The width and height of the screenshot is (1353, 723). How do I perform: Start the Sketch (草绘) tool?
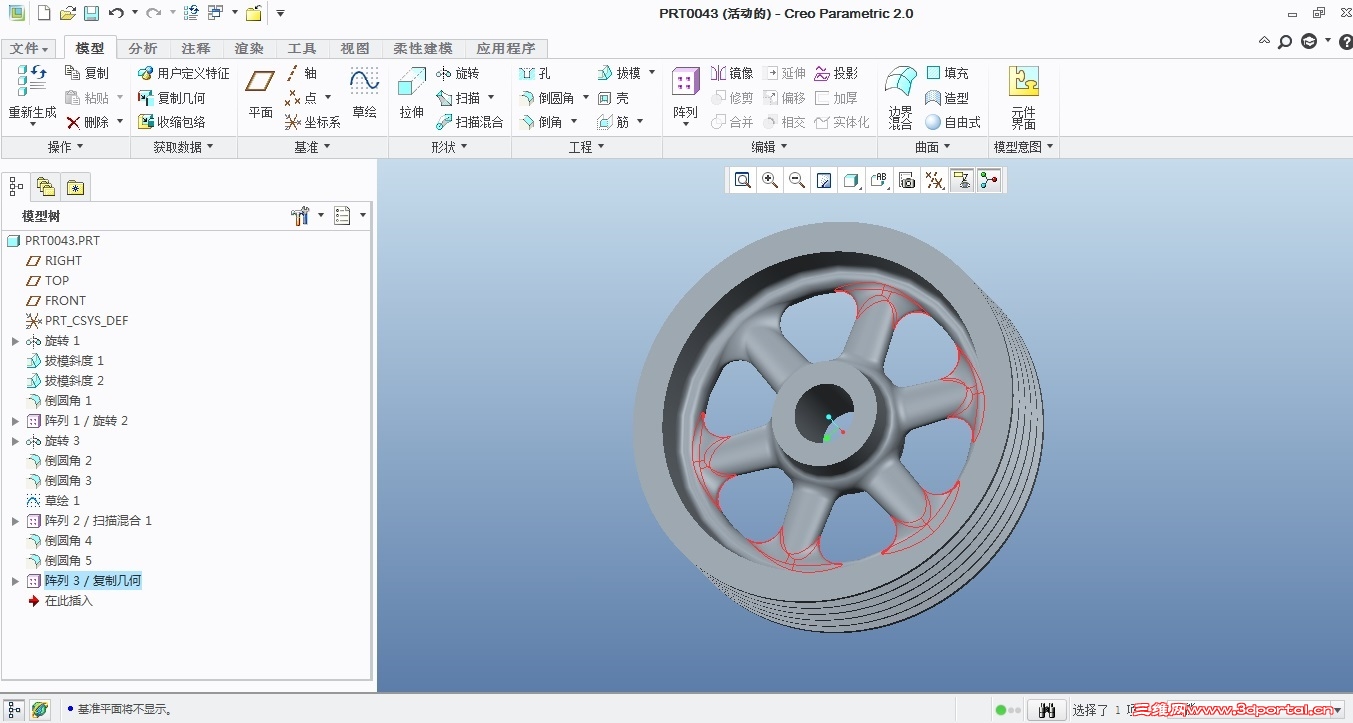click(x=364, y=94)
